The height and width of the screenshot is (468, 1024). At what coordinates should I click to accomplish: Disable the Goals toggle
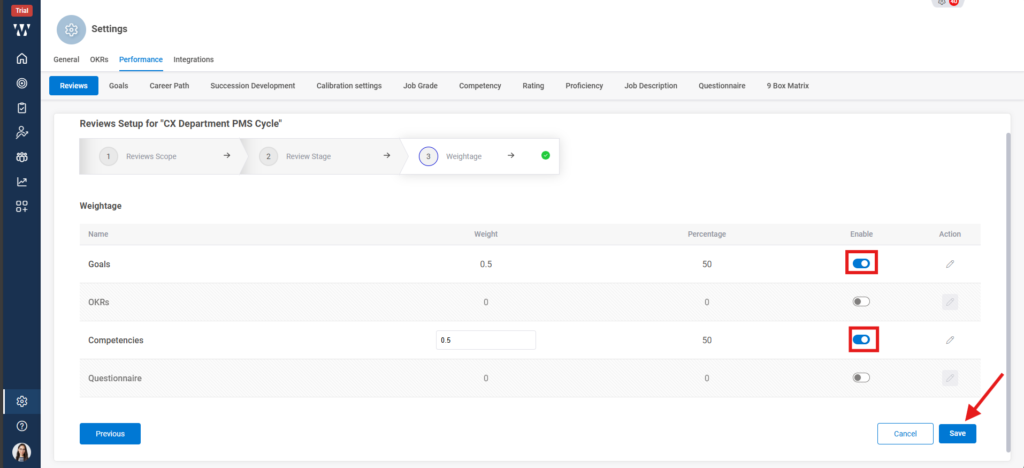click(861, 264)
